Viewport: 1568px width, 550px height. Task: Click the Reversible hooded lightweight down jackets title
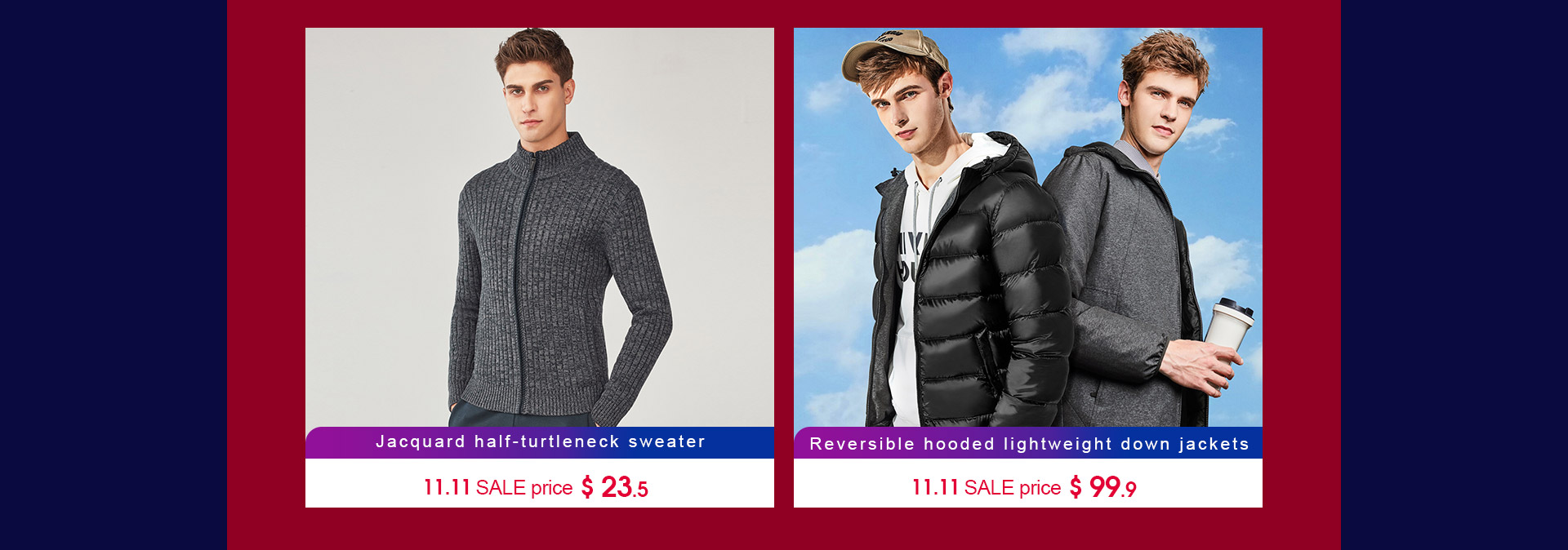(x=1029, y=444)
